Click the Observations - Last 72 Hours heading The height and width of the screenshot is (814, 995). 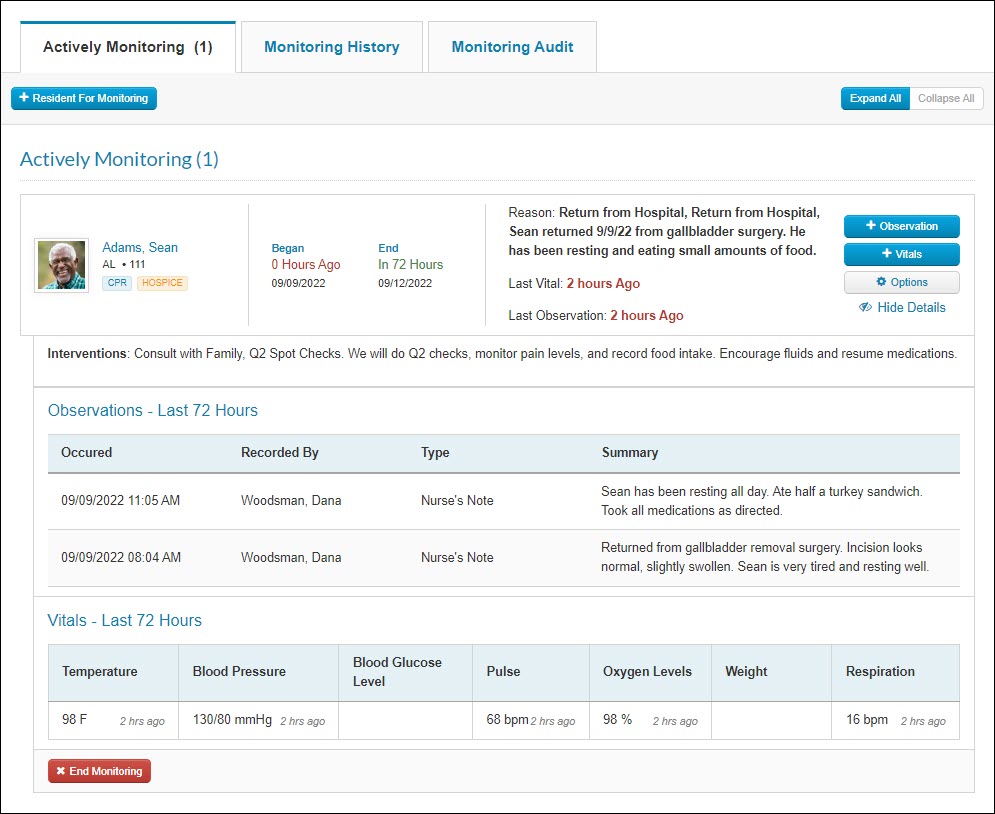click(x=153, y=410)
